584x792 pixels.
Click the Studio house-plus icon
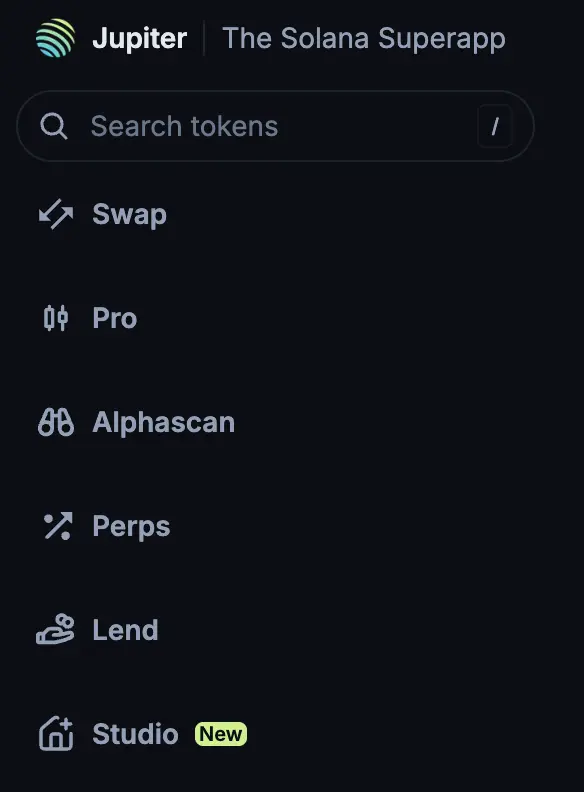pos(56,734)
